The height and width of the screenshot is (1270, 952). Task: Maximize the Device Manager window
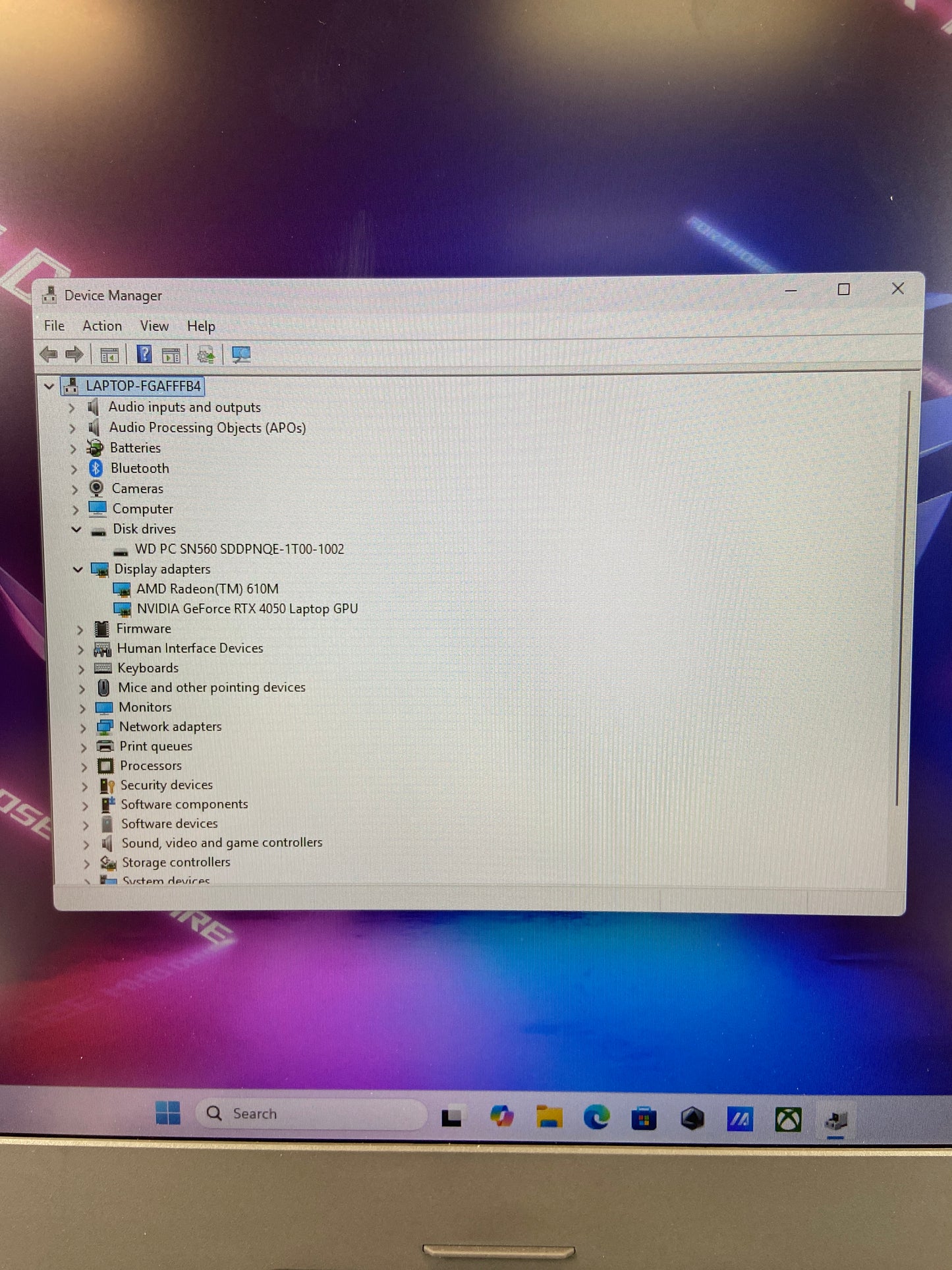click(844, 289)
